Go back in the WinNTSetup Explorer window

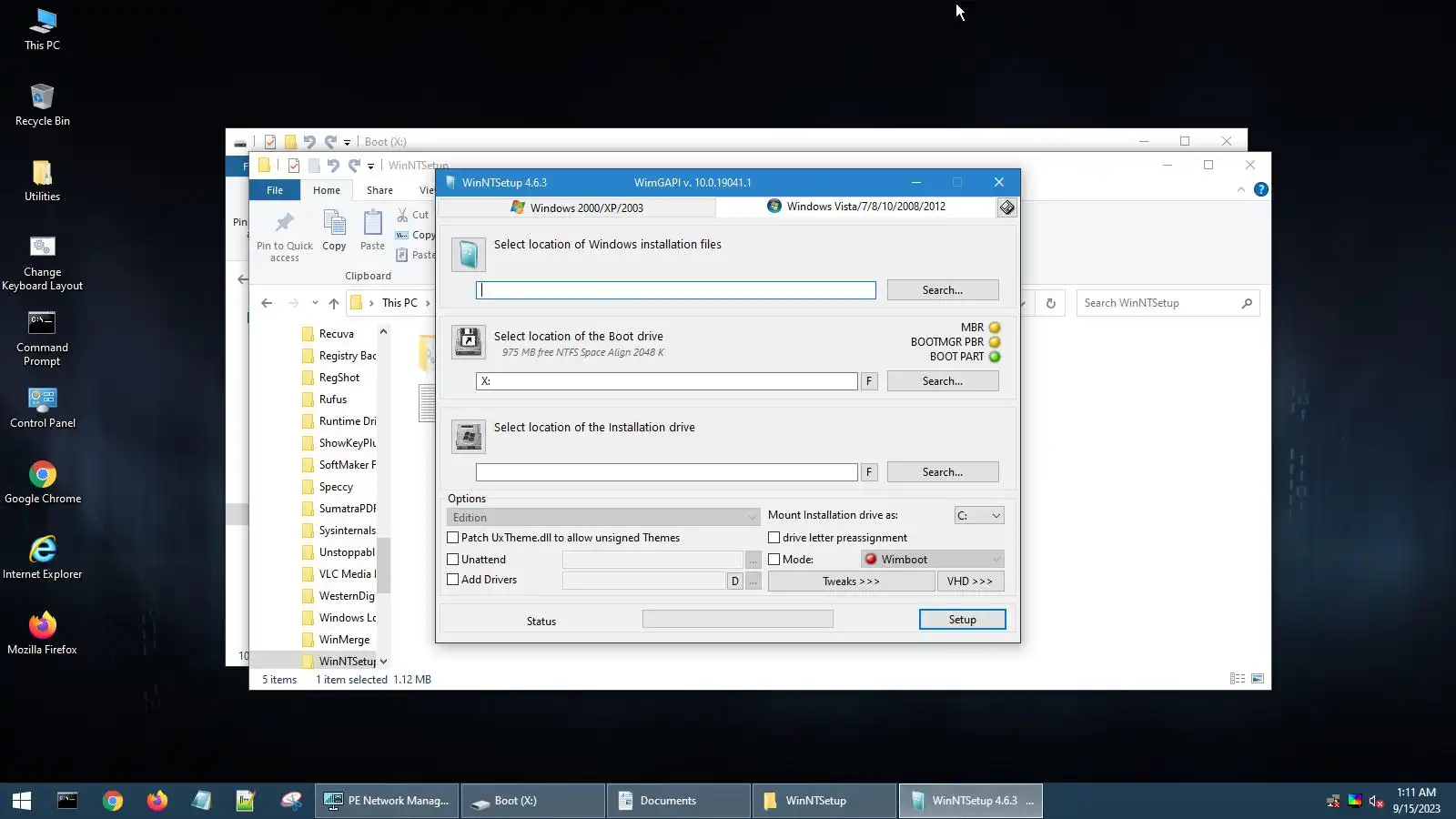click(x=267, y=303)
